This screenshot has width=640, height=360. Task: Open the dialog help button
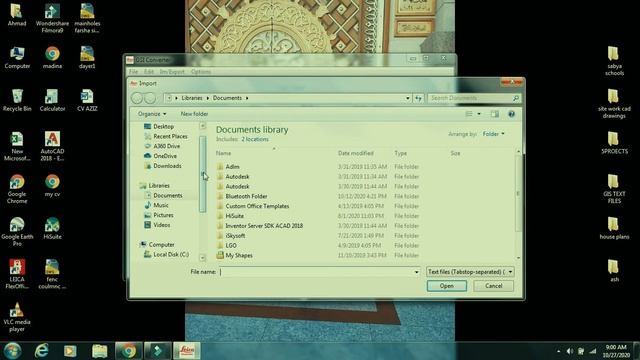[511, 114]
